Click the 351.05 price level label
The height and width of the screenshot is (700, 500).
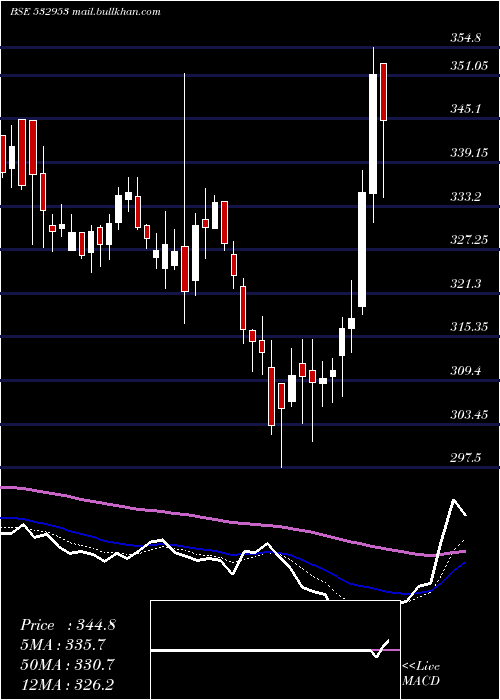469,66
